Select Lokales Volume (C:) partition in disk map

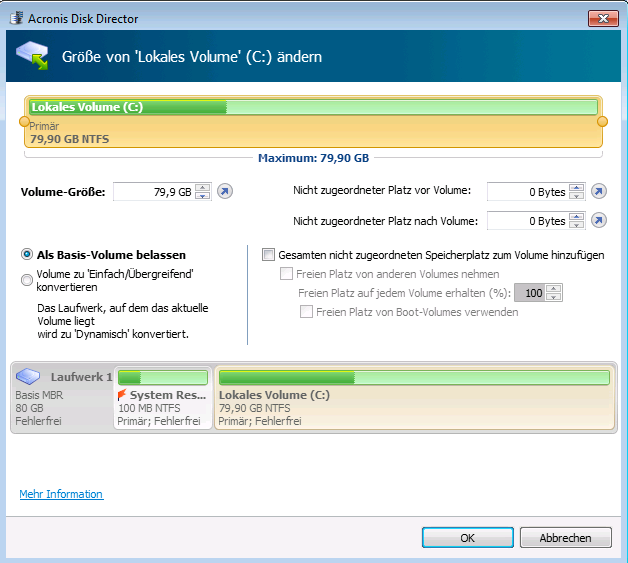(x=415, y=397)
